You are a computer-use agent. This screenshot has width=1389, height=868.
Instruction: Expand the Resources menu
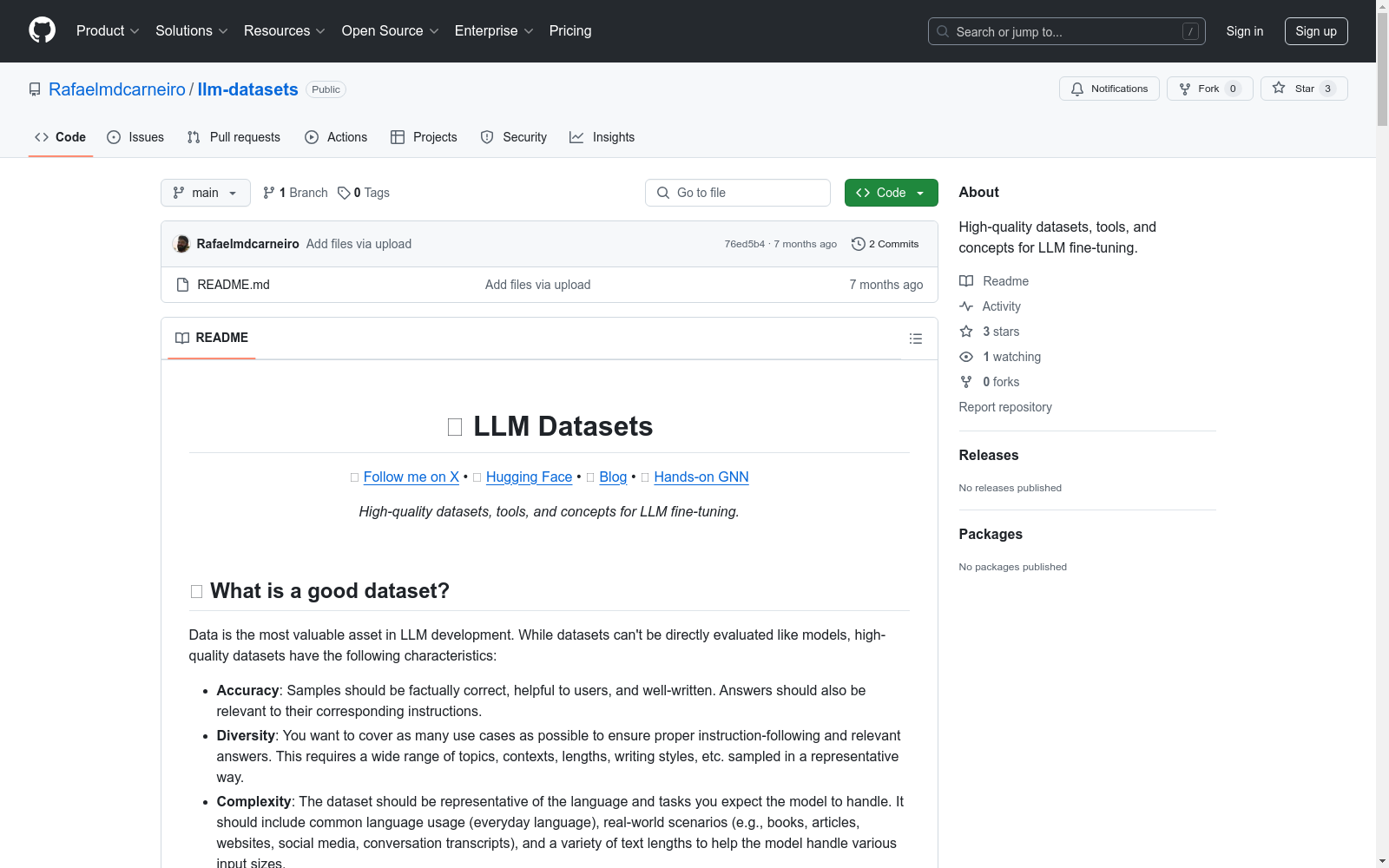pyautogui.click(x=285, y=30)
